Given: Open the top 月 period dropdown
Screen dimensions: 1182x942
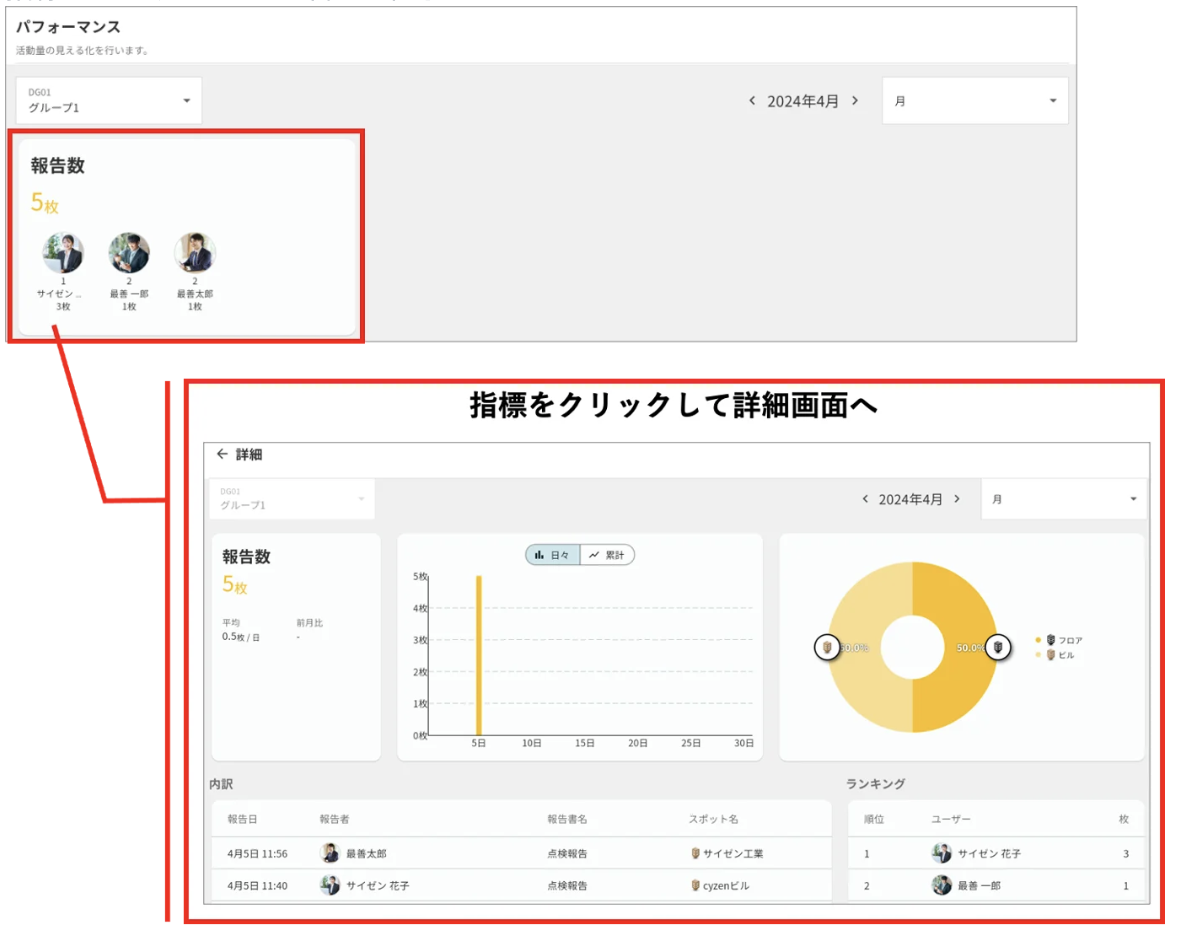Looking at the screenshot, I should pyautogui.click(x=975, y=100).
